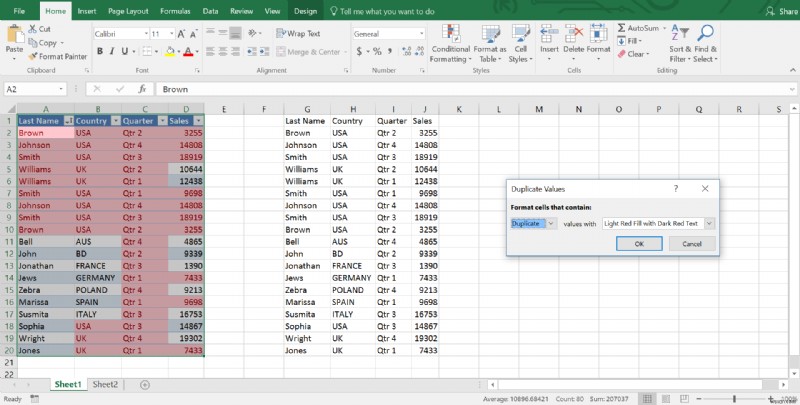Viewport: 800px width, 405px height.
Task: Click the Orientation text-angle icon
Action: (252, 34)
